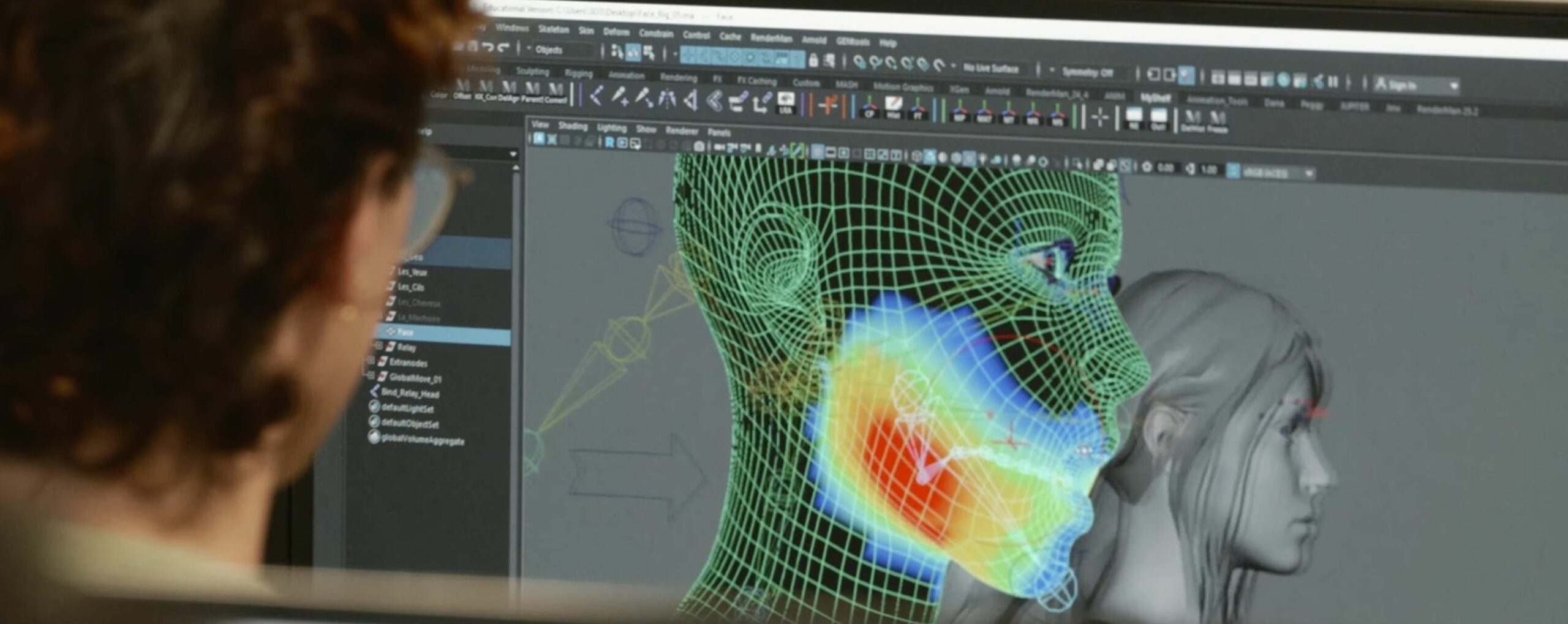Open the Deform menu
Viewport: 1568px width, 624px height.
click(x=616, y=31)
